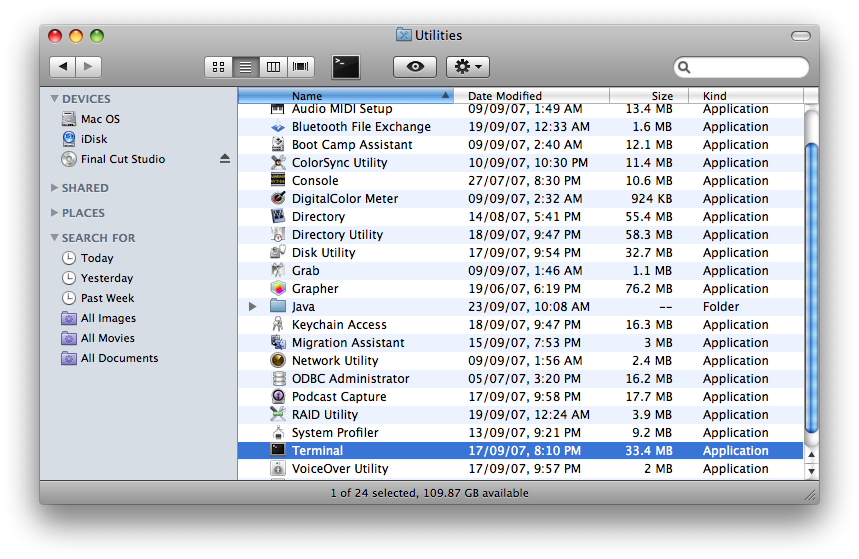The height and width of the screenshot is (559, 859).
Task: Click the Terminal icon in the toolbar
Action: 346,67
